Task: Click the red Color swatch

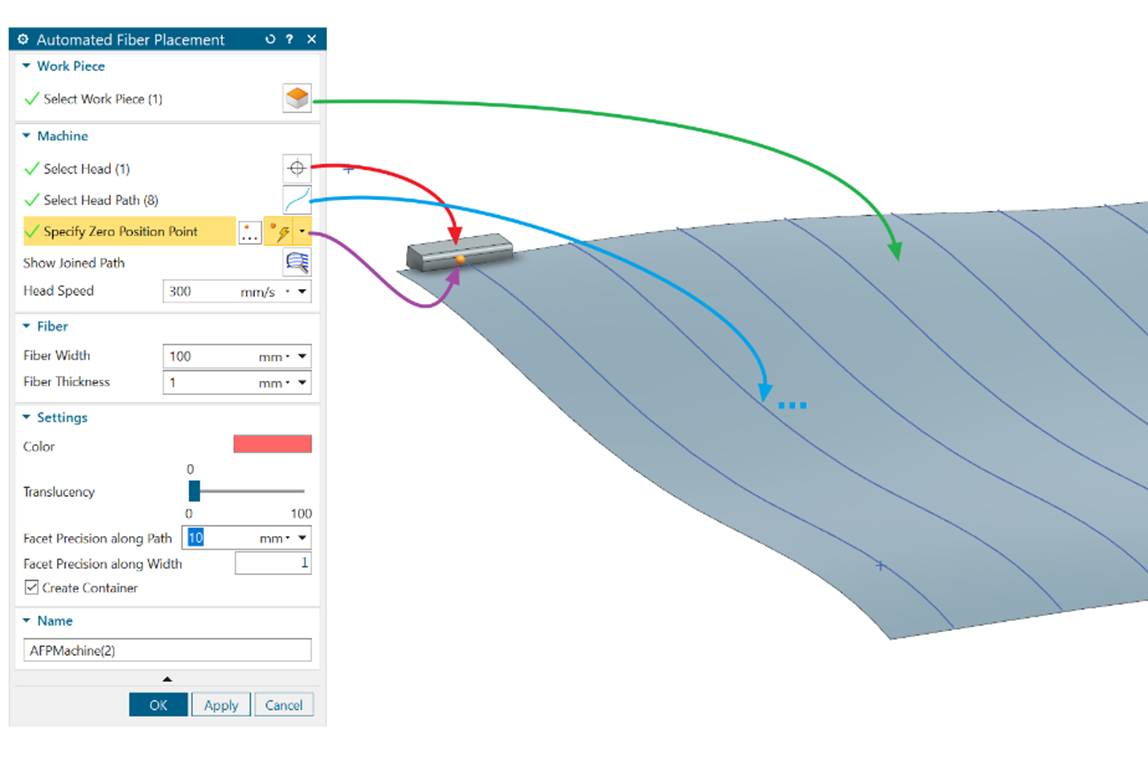Action: click(x=272, y=445)
